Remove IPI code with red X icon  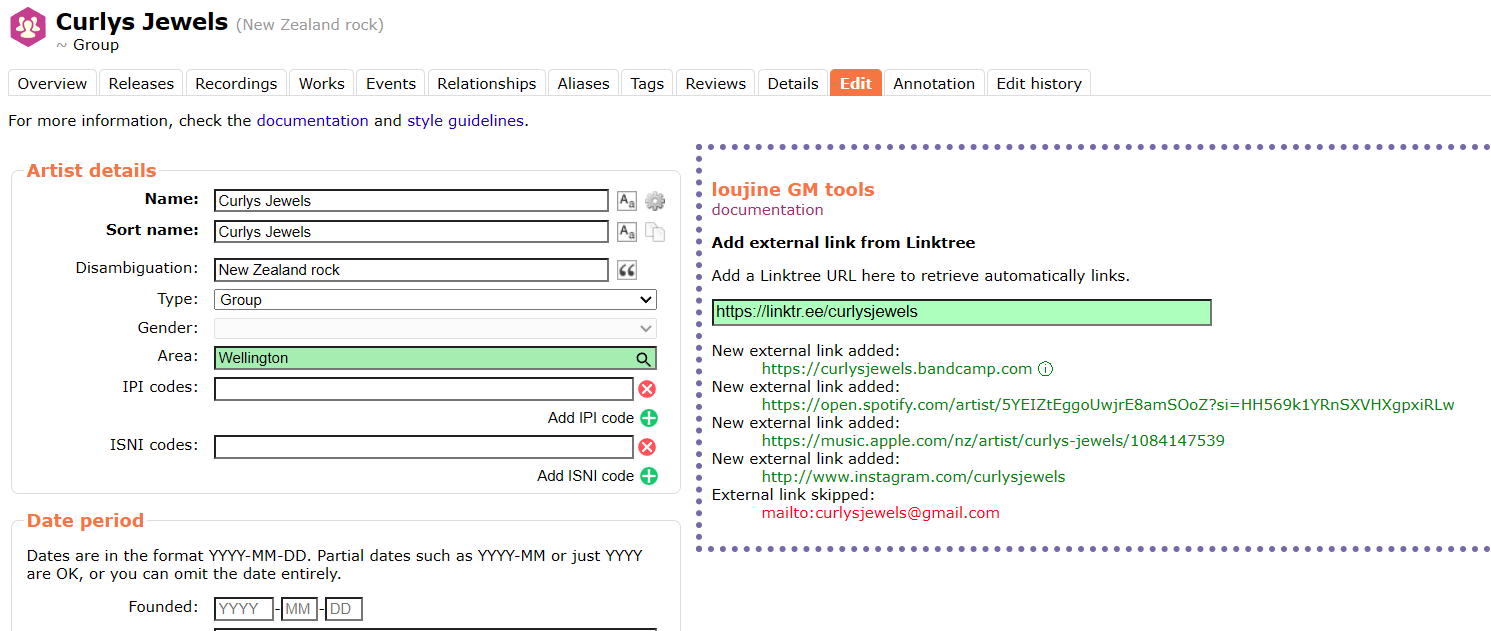647,389
